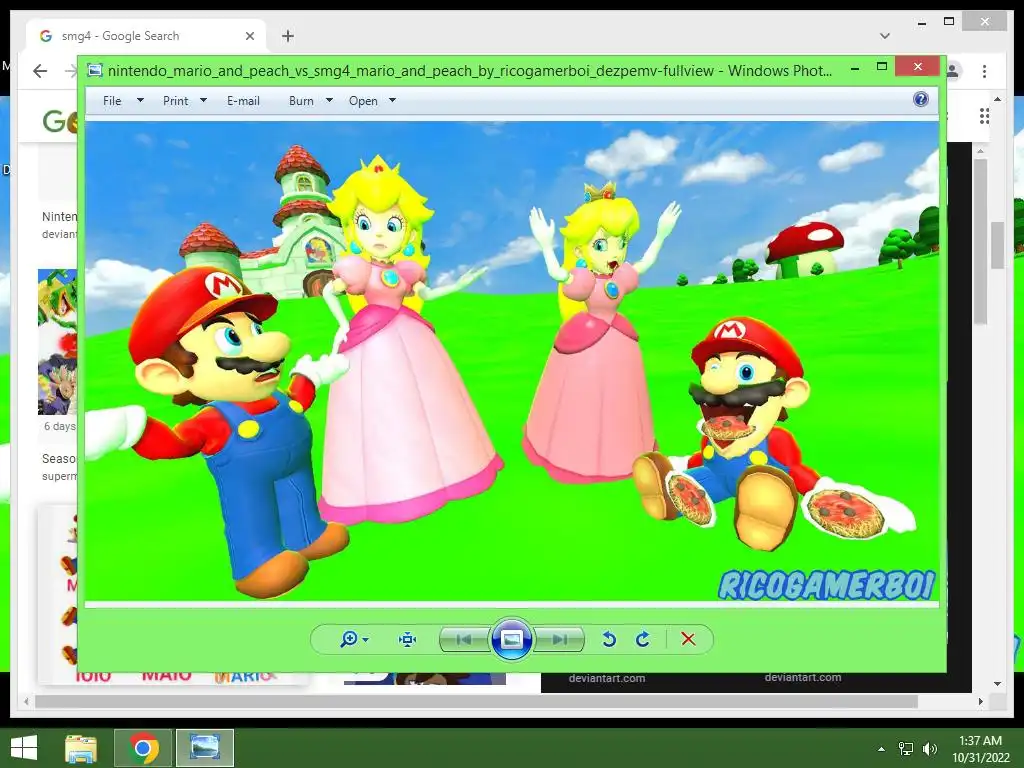Minimize the Photo Viewer window
This screenshot has width=1024, height=768.
pyautogui.click(x=855, y=67)
